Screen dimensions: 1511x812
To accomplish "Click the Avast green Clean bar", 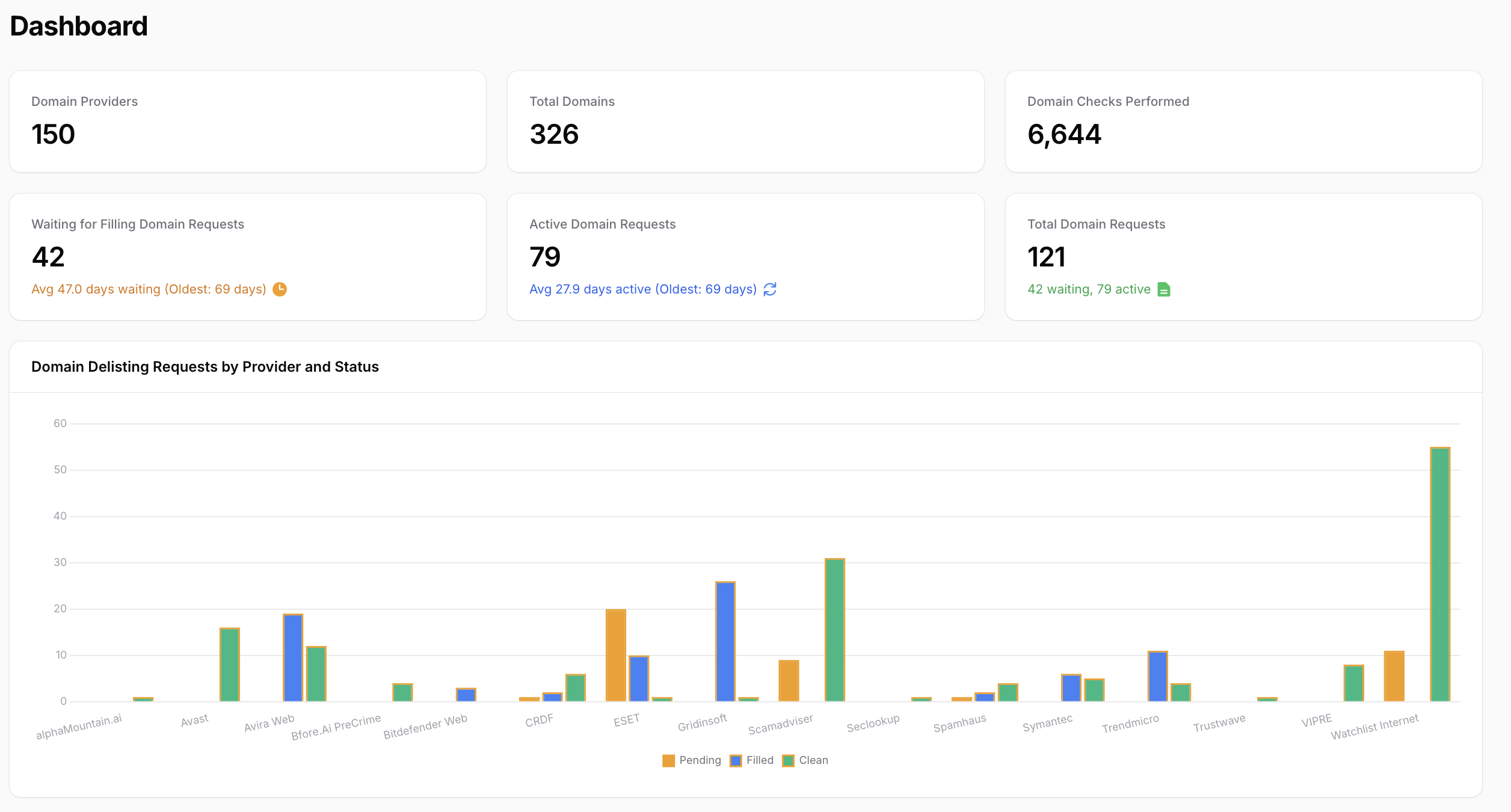I will point(230,665).
